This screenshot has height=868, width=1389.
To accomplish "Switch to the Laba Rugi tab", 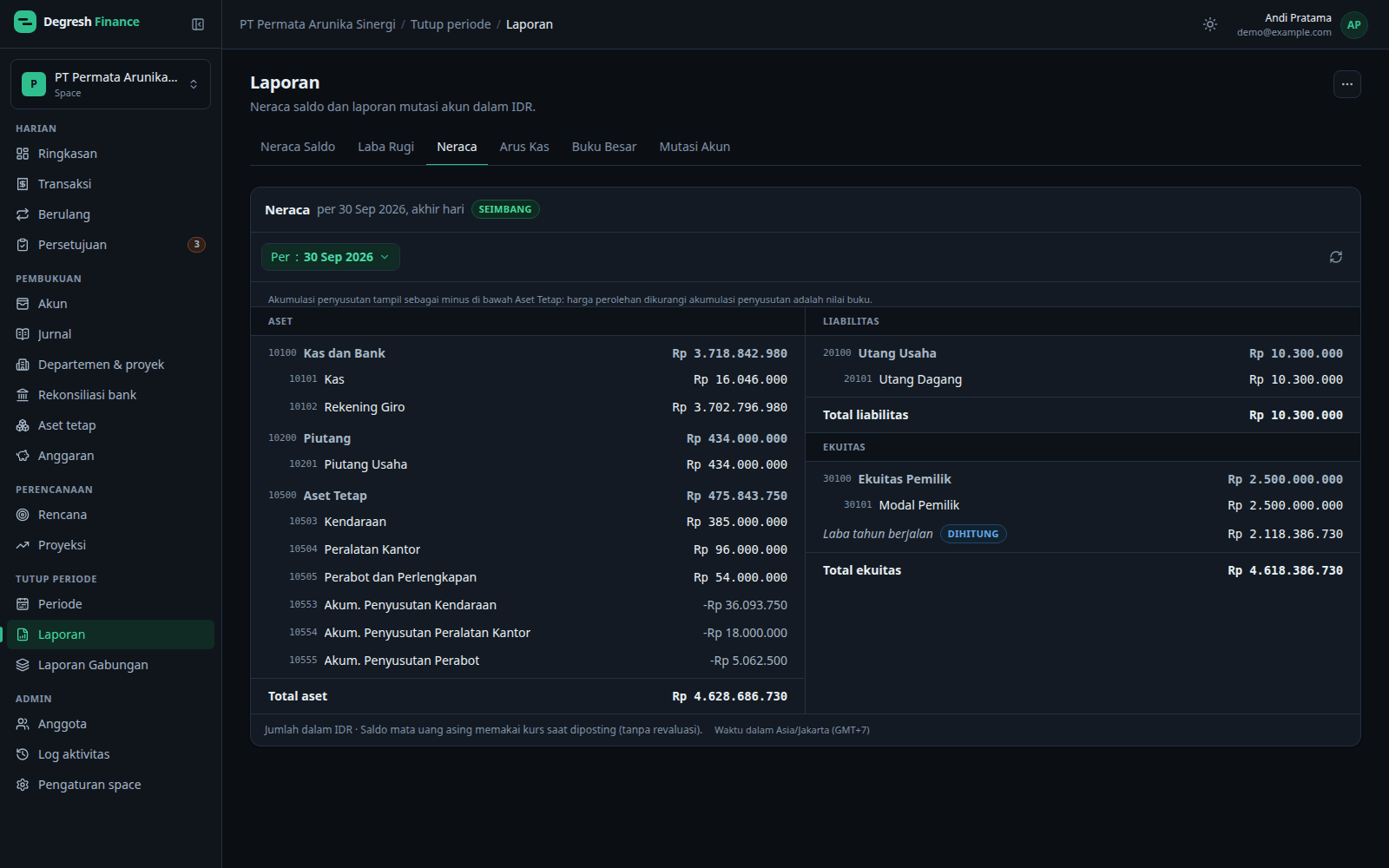I will coord(385,147).
